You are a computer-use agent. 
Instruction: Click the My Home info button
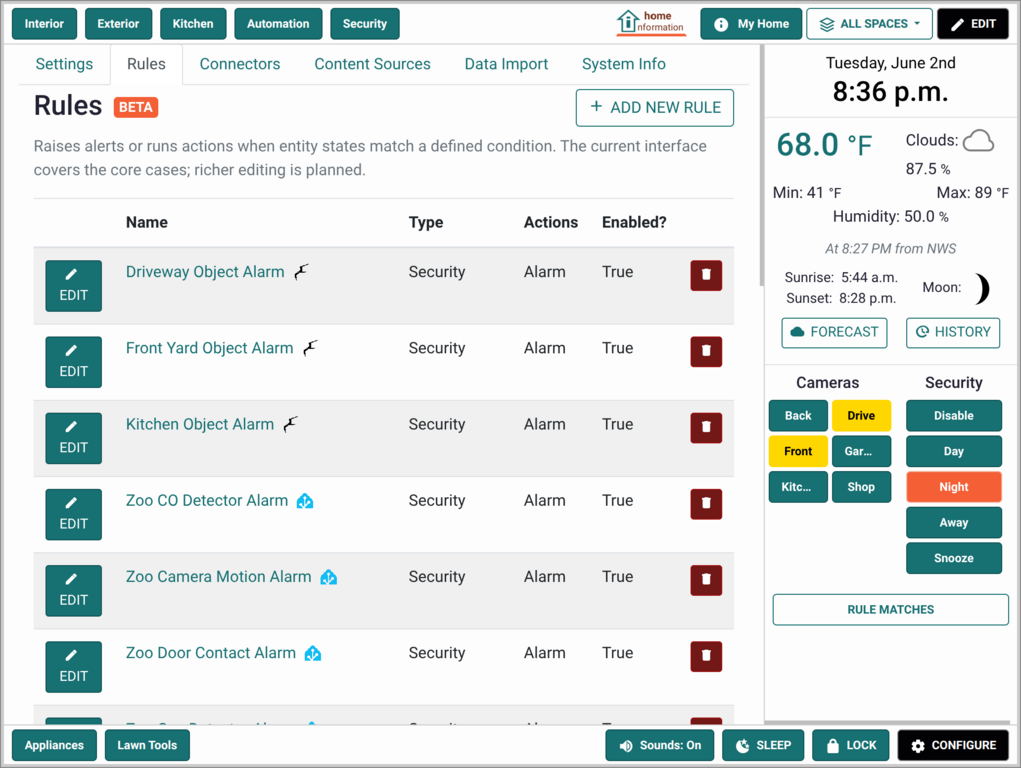point(751,24)
